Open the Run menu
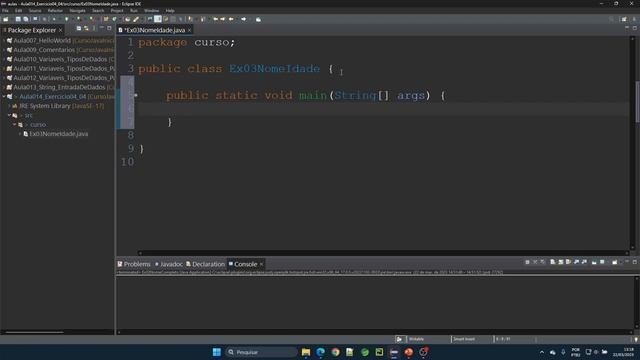Screen dimensions: 640x360 click(x=134, y=11)
